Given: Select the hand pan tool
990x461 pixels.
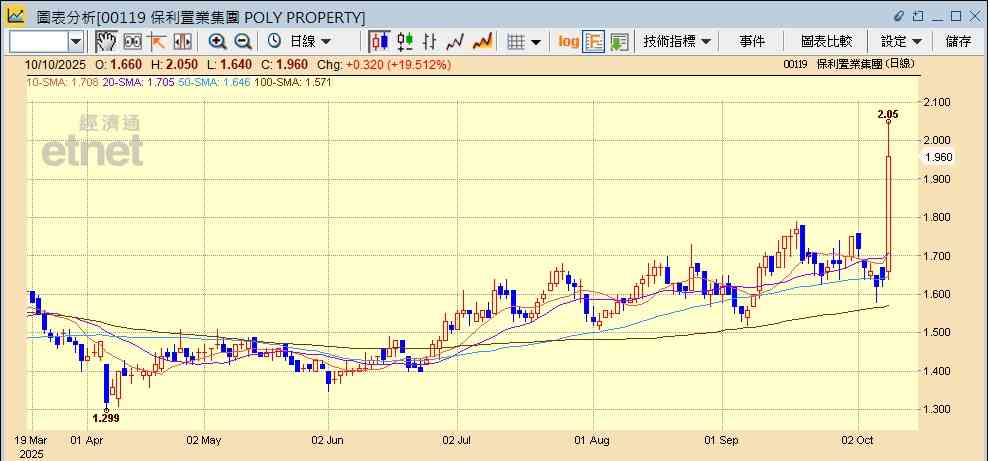Looking at the screenshot, I should tap(106, 41).
